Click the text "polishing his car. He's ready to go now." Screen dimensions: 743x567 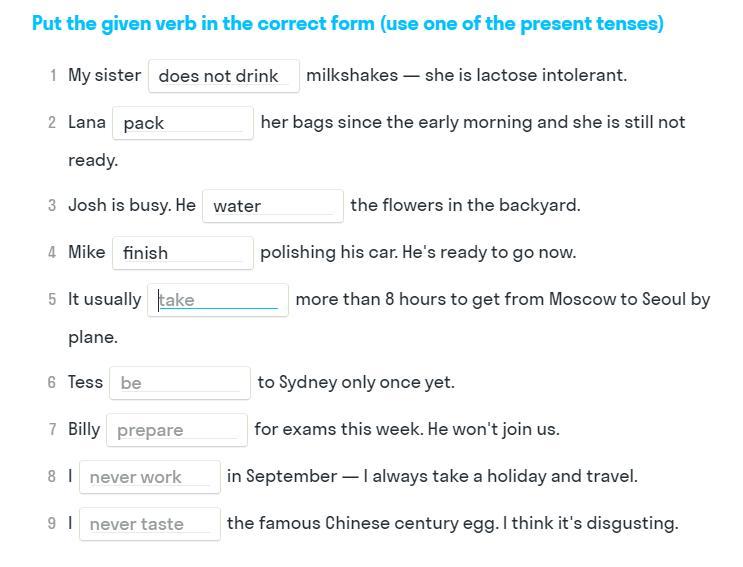pyautogui.click(x=417, y=252)
